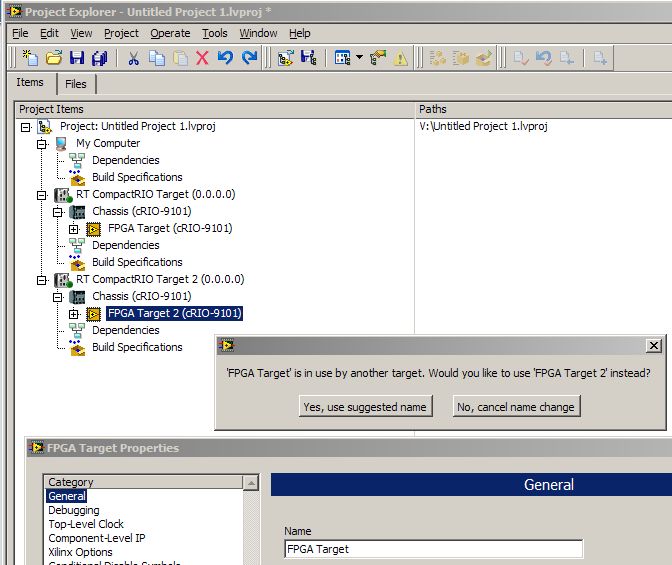Click the Project lvproj file icon
Screen dimensions: 672x565
point(45,127)
